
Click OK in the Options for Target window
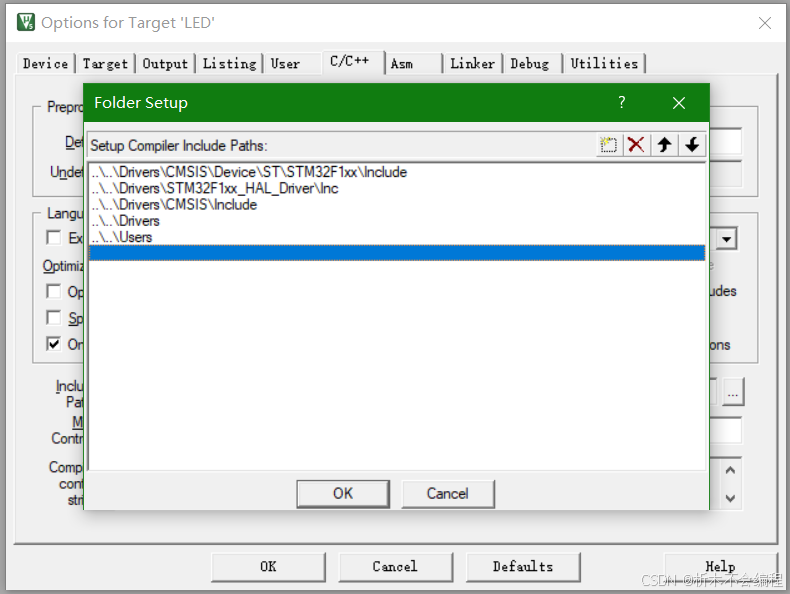(268, 567)
